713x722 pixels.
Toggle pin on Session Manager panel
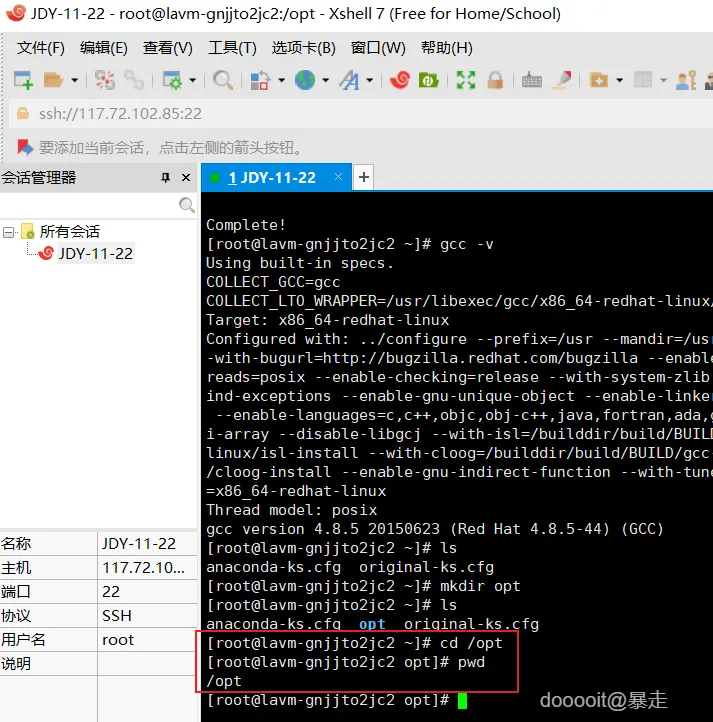coord(165,178)
